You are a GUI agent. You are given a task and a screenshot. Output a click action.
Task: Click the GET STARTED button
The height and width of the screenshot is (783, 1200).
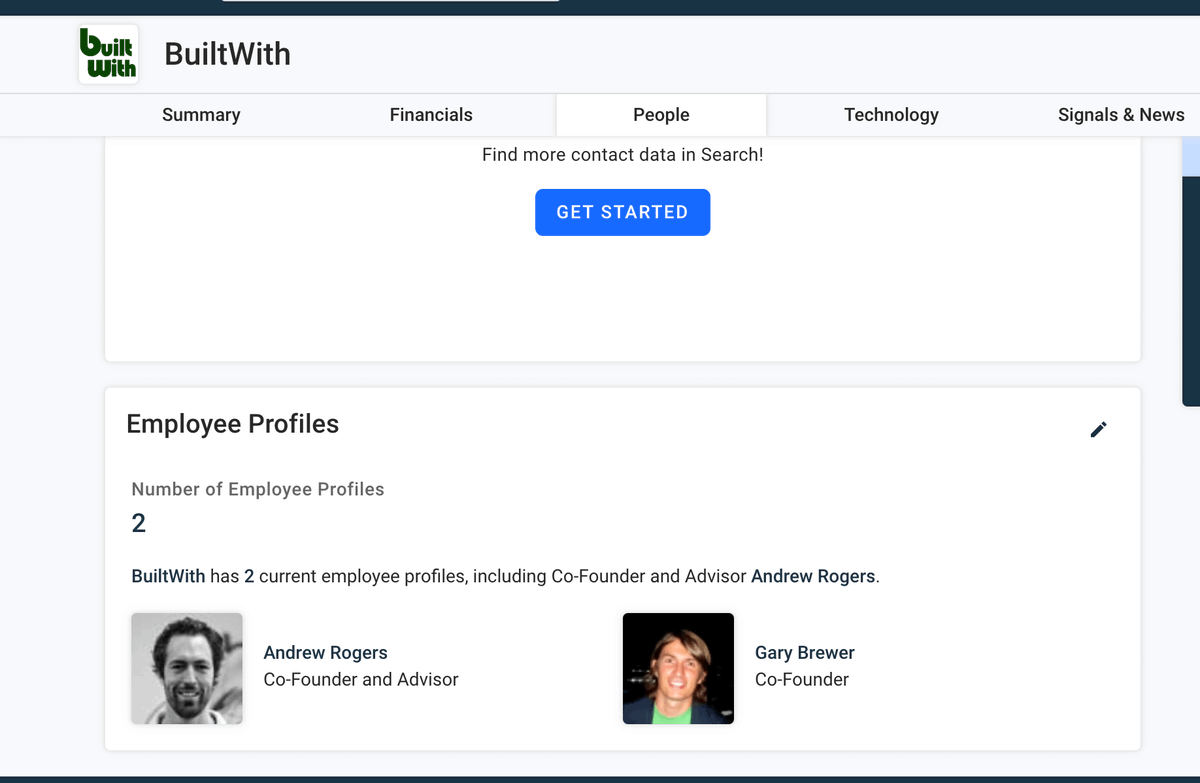click(x=622, y=212)
